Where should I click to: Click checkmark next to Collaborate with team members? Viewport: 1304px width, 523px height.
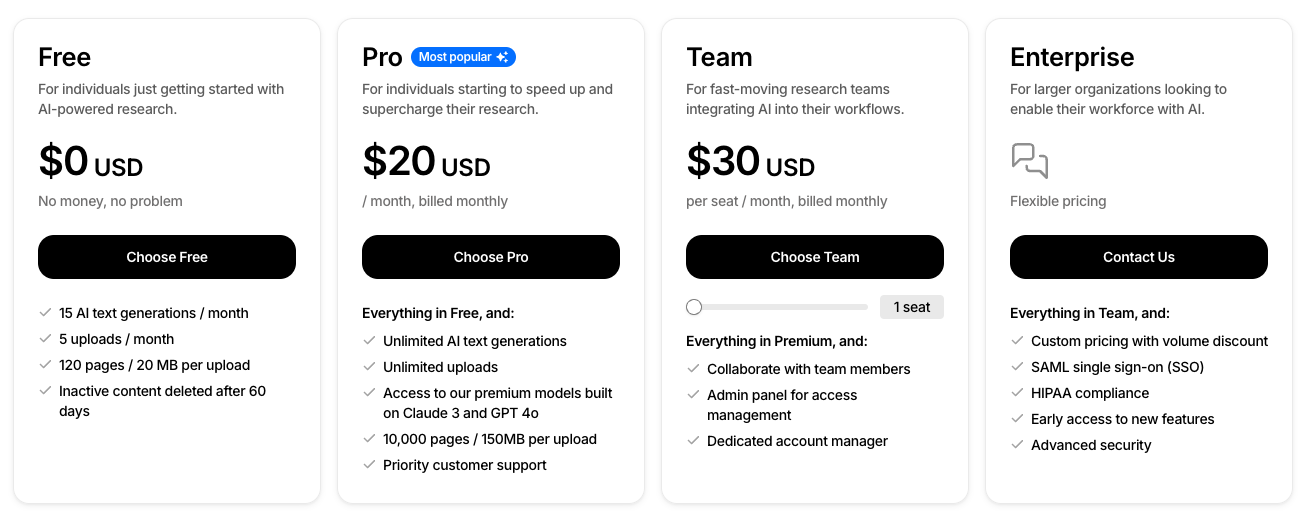coord(693,369)
